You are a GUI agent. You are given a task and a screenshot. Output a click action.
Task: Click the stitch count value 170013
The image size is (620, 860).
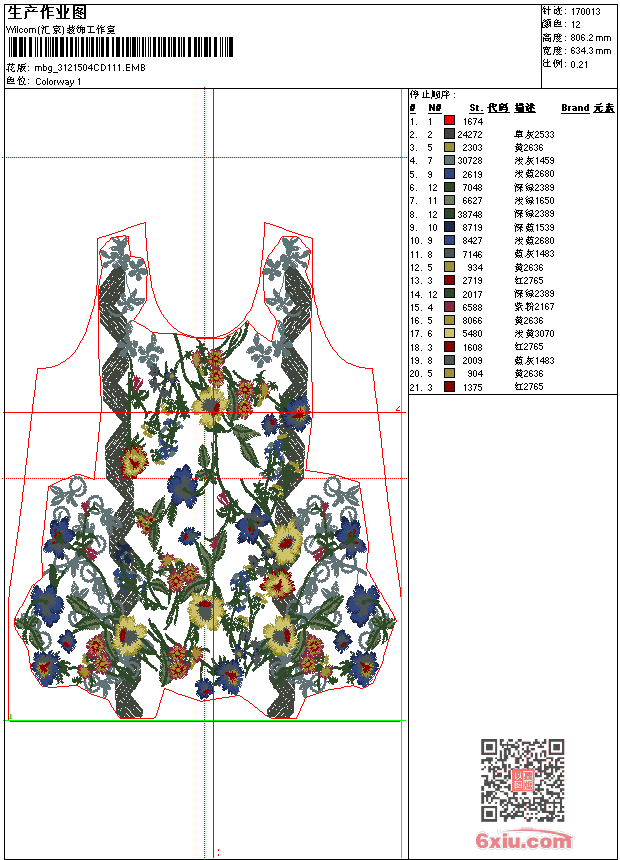[x=585, y=11]
